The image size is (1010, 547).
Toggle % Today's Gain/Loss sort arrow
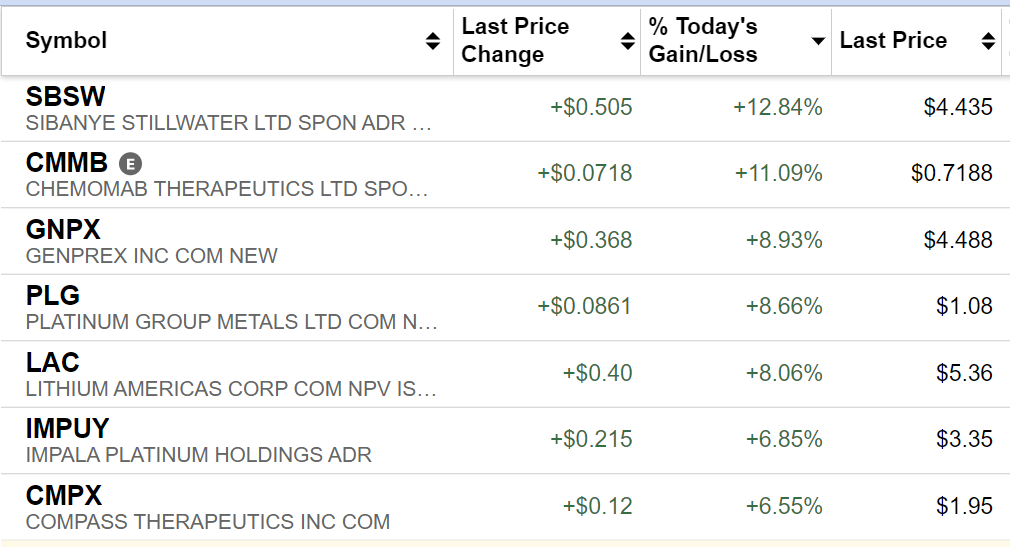click(818, 41)
